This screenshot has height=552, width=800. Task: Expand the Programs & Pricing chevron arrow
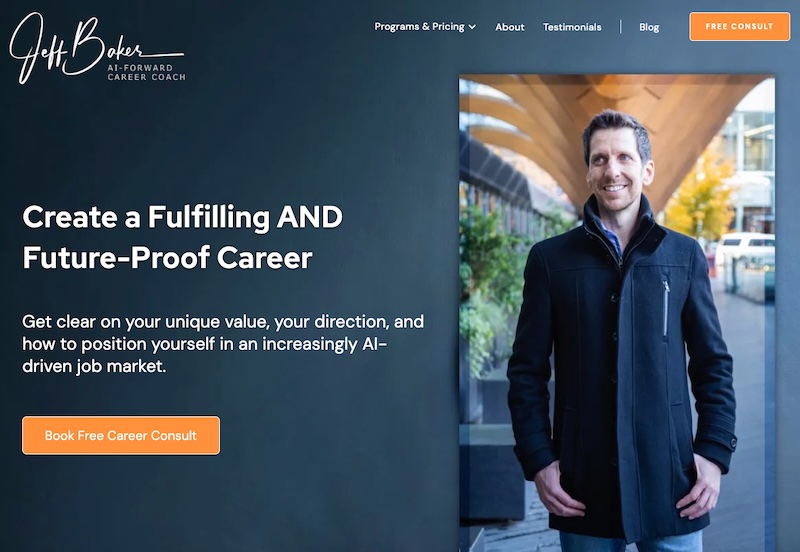pos(472,27)
